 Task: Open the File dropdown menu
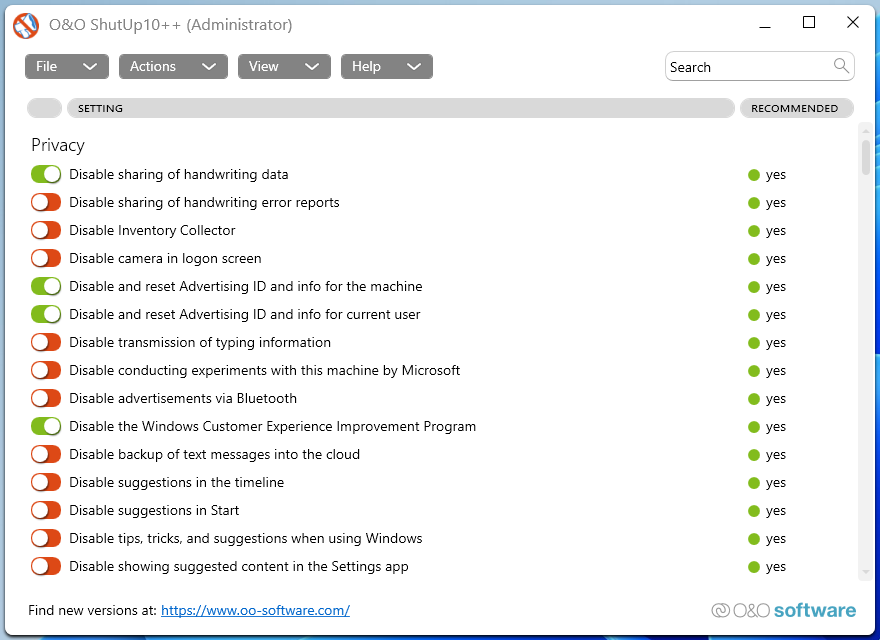coord(67,66)
